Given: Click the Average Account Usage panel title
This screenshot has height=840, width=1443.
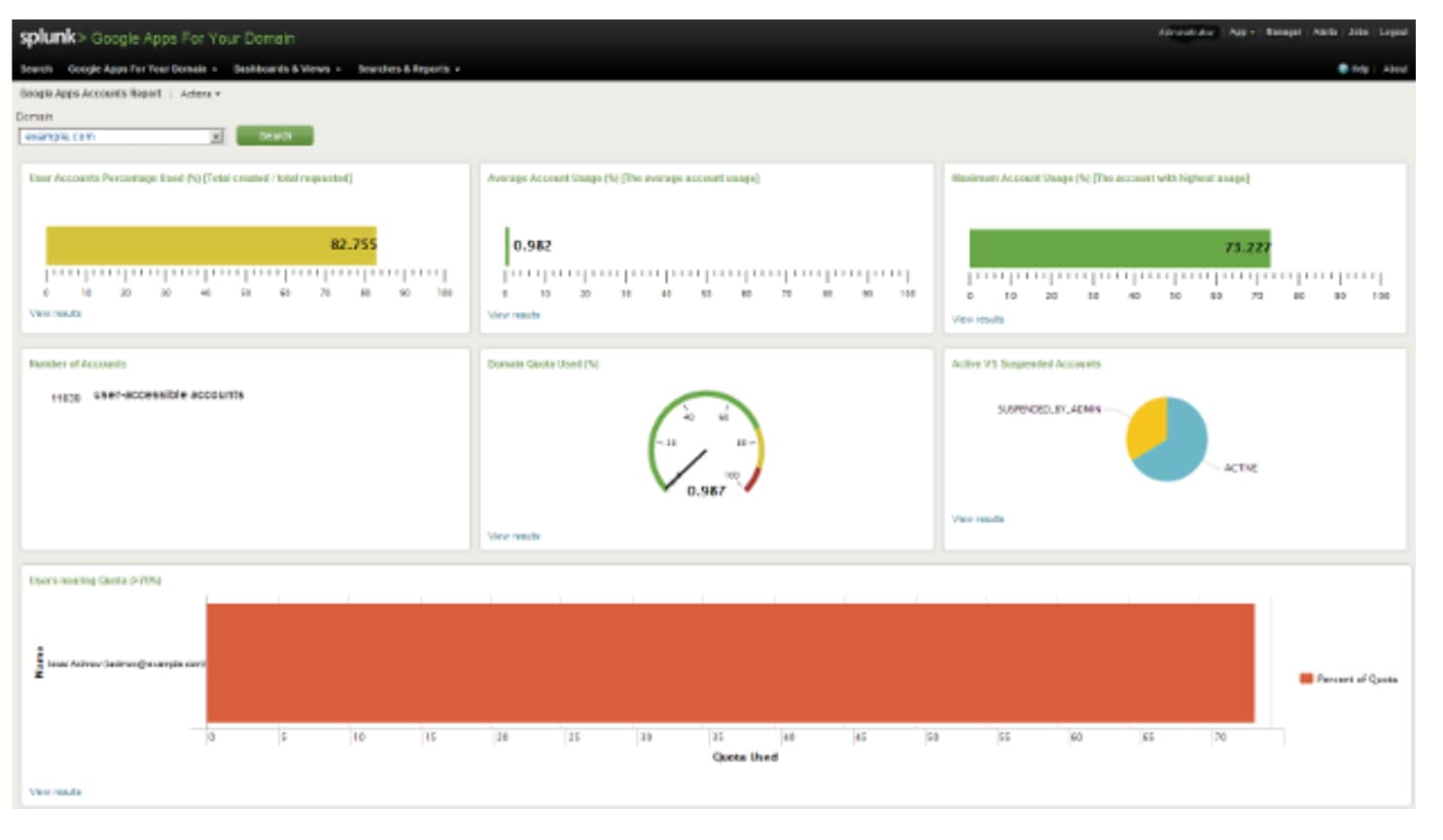Looking at the screenshot, I should [x=623, y=178].
